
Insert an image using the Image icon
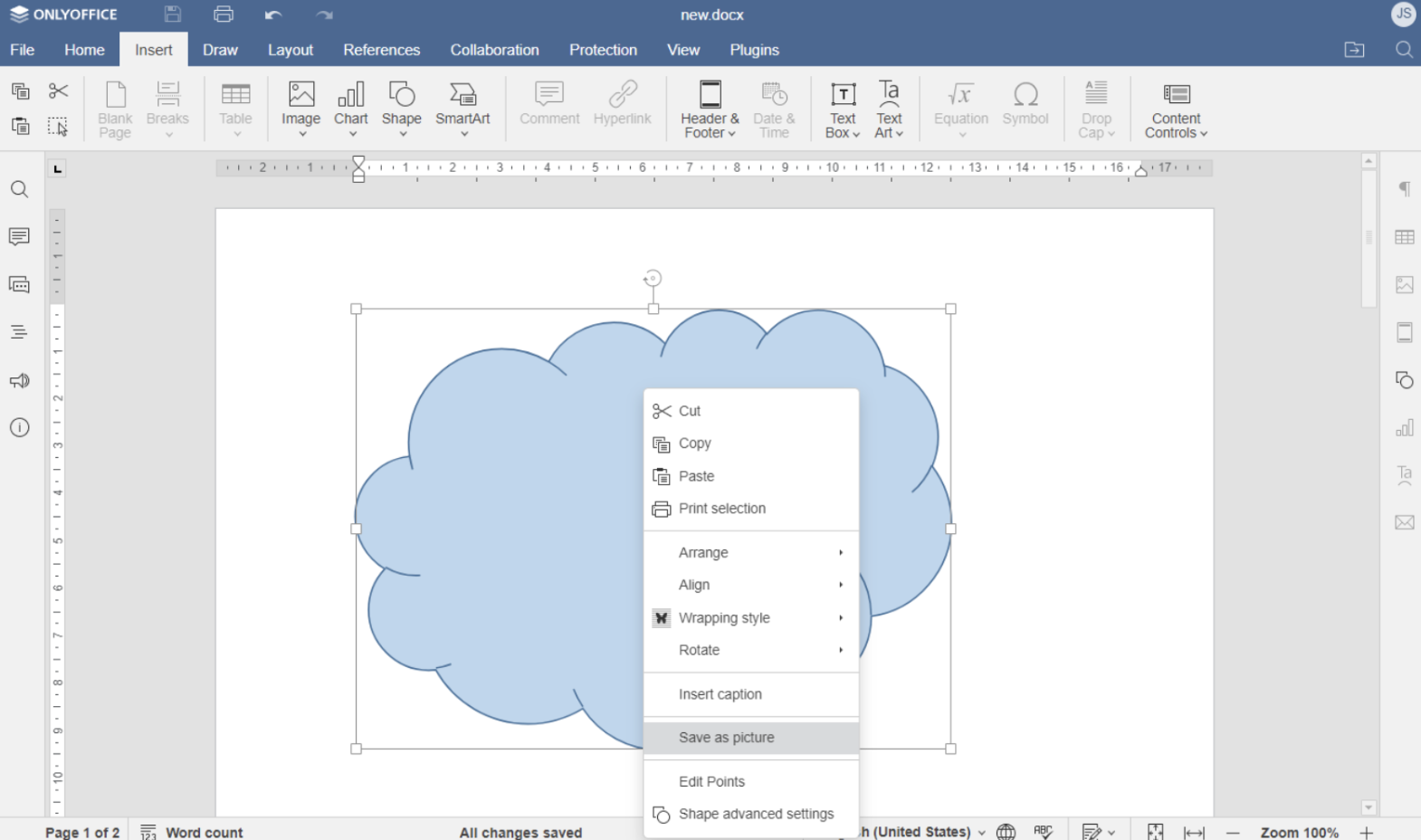pyautogui.click(x=300, y=96)
